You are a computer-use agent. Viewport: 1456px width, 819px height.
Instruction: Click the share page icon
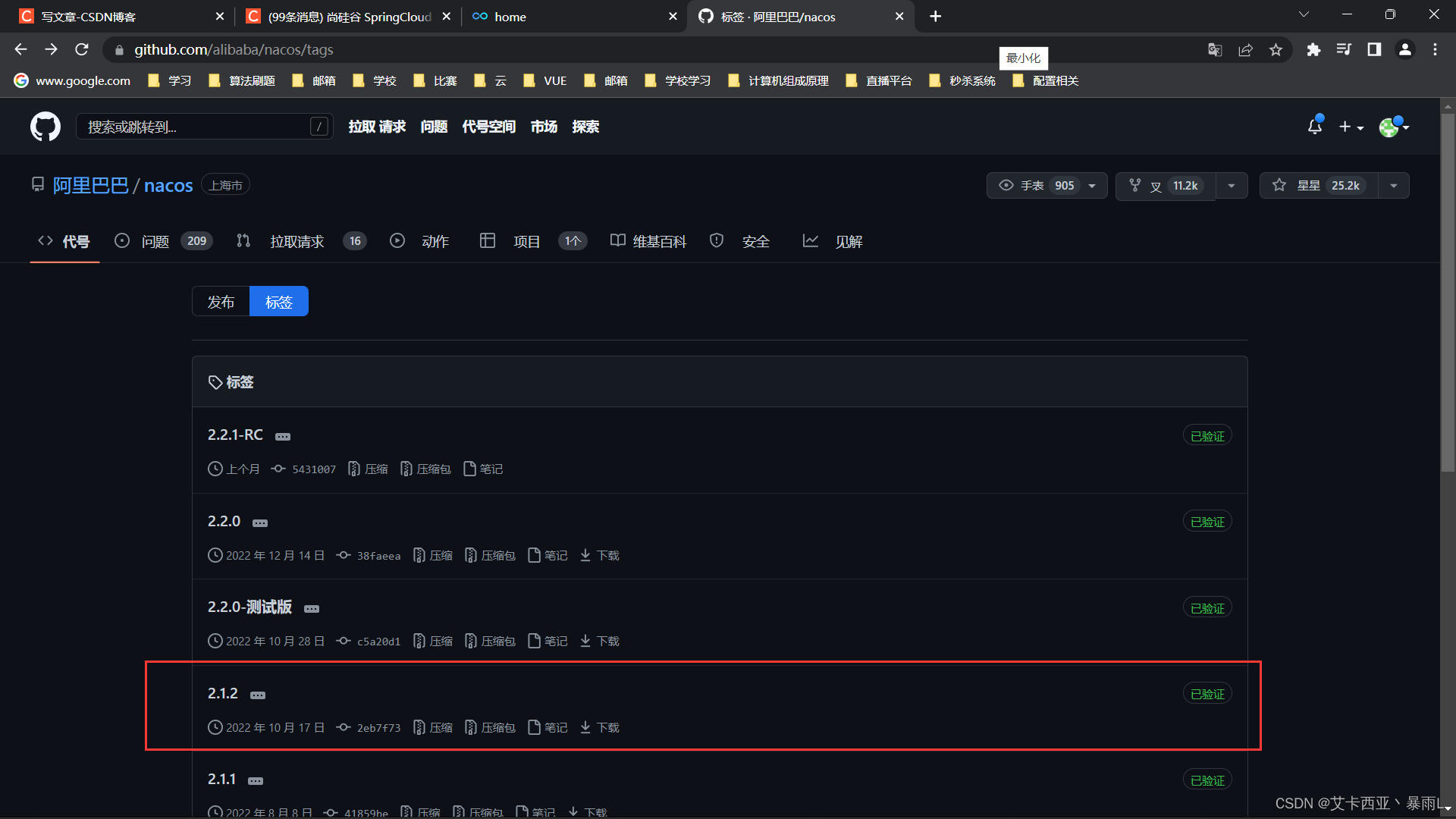pos(1245,49)
